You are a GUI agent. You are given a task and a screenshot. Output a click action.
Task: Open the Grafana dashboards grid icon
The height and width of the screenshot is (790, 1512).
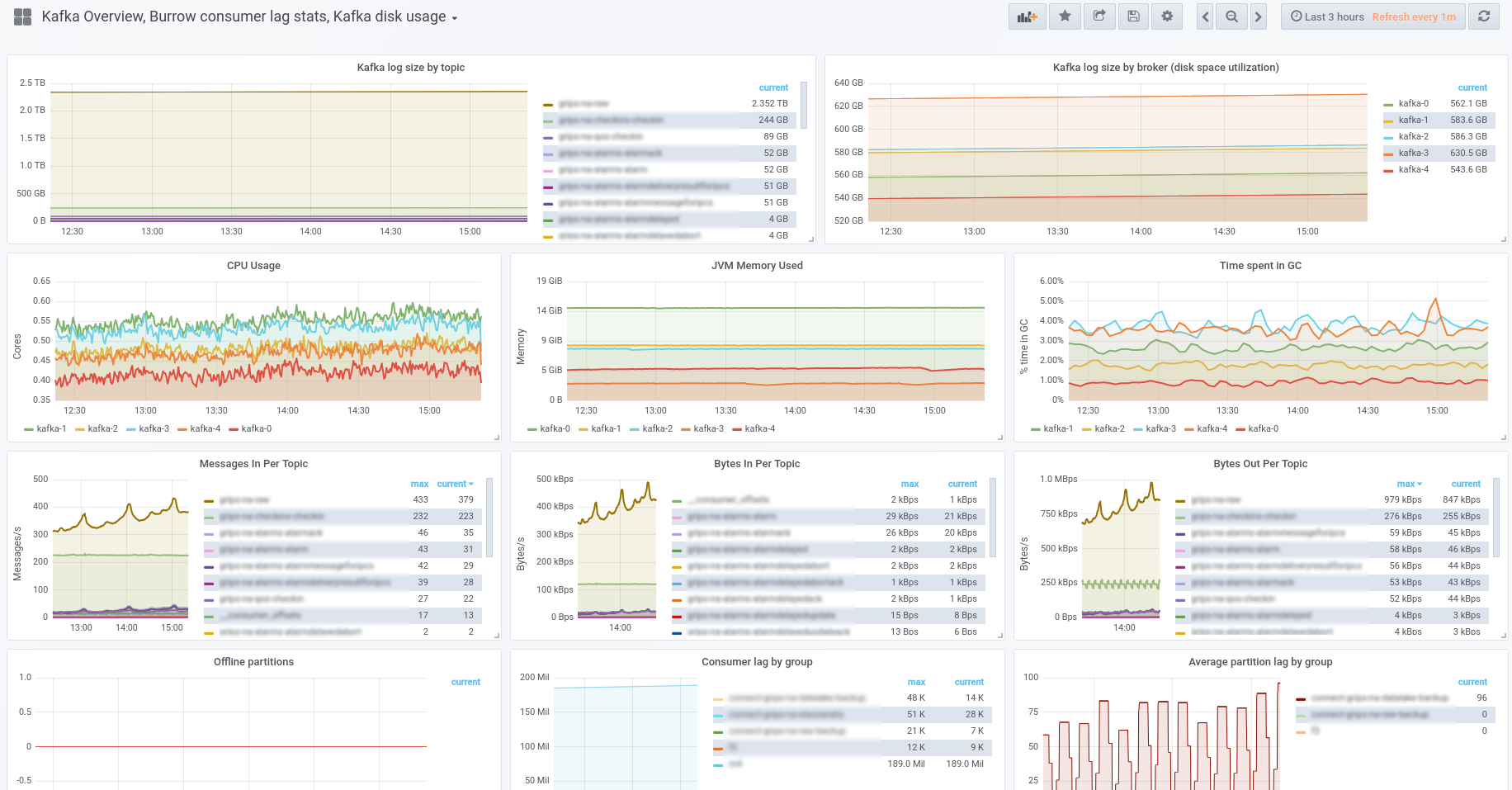22,17
